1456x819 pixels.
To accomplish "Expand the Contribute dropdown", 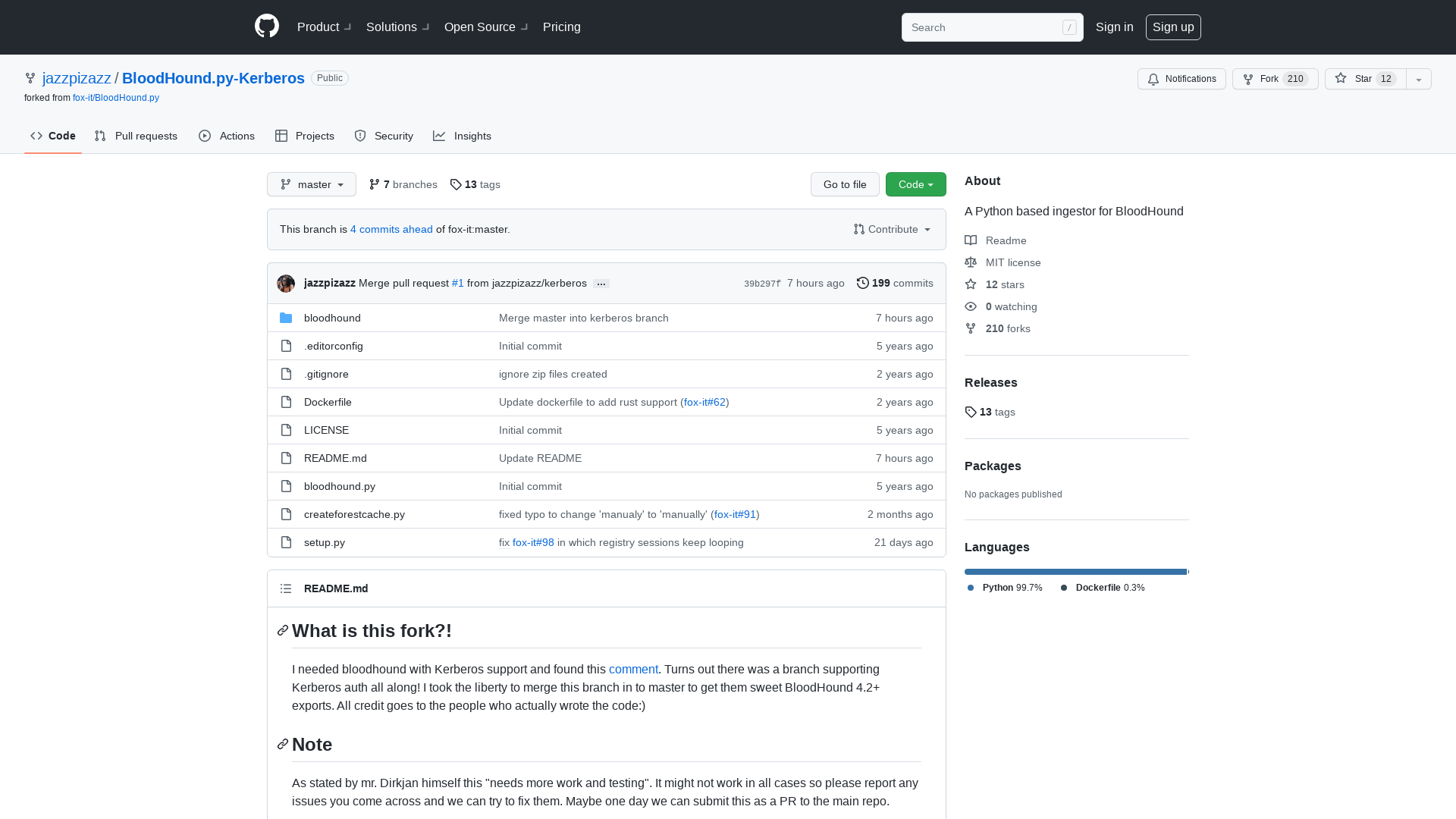I will [893, 229].
